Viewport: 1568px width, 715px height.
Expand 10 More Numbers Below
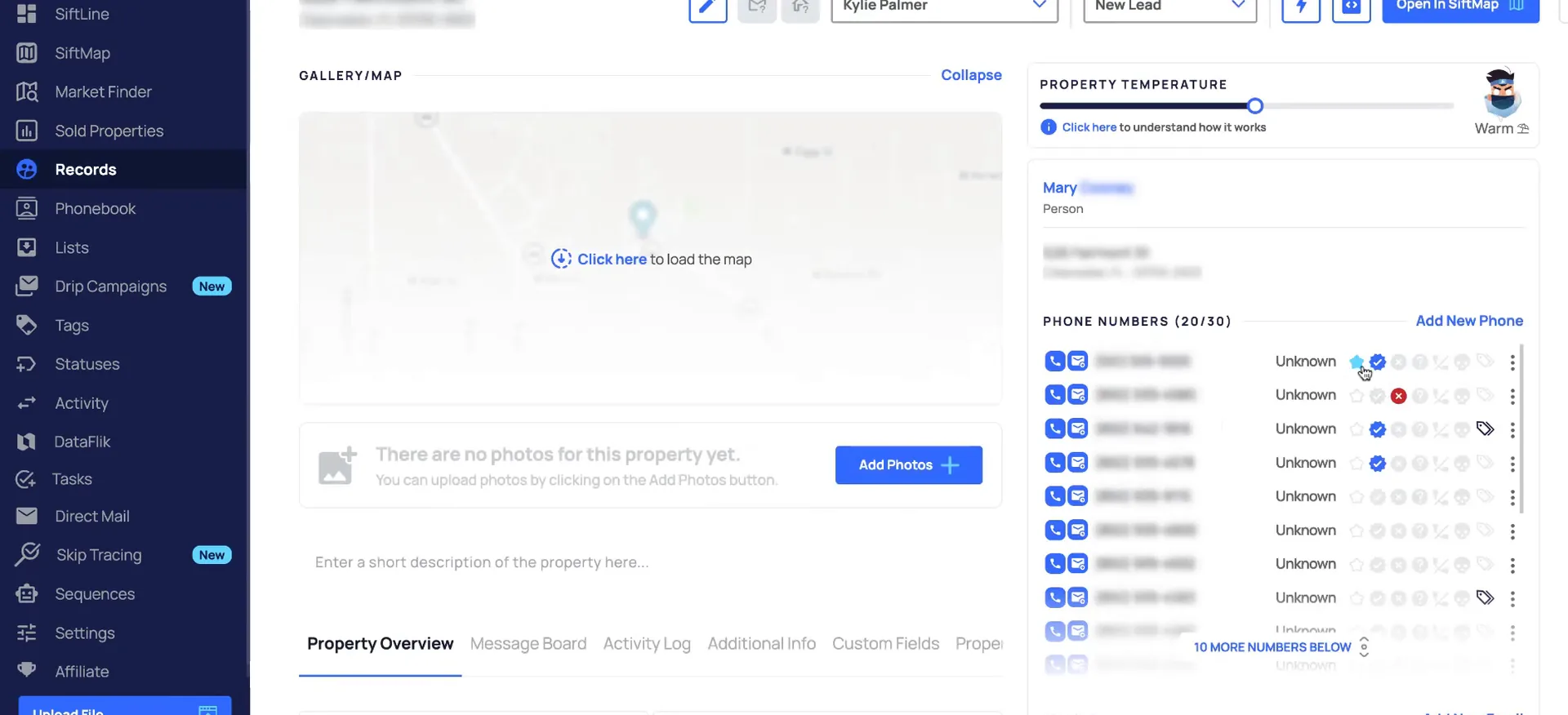1281,647
